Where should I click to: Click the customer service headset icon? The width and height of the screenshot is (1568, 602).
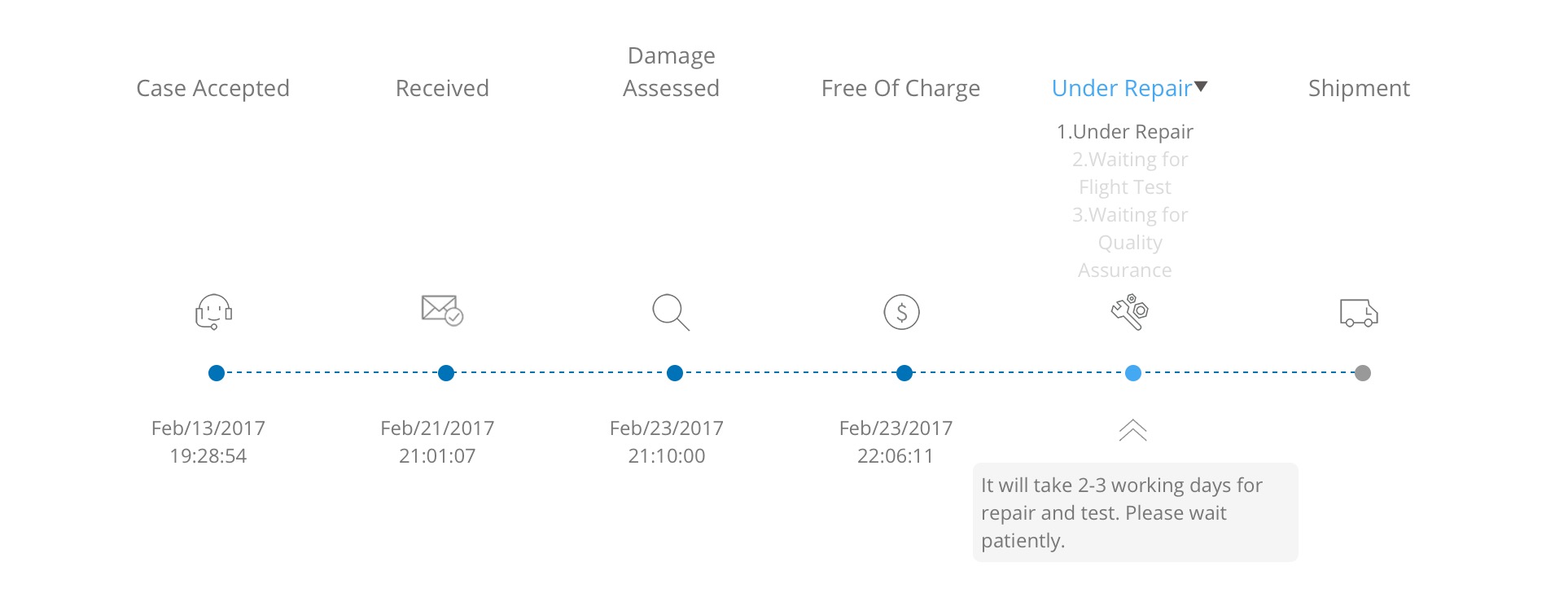[214, 312]
